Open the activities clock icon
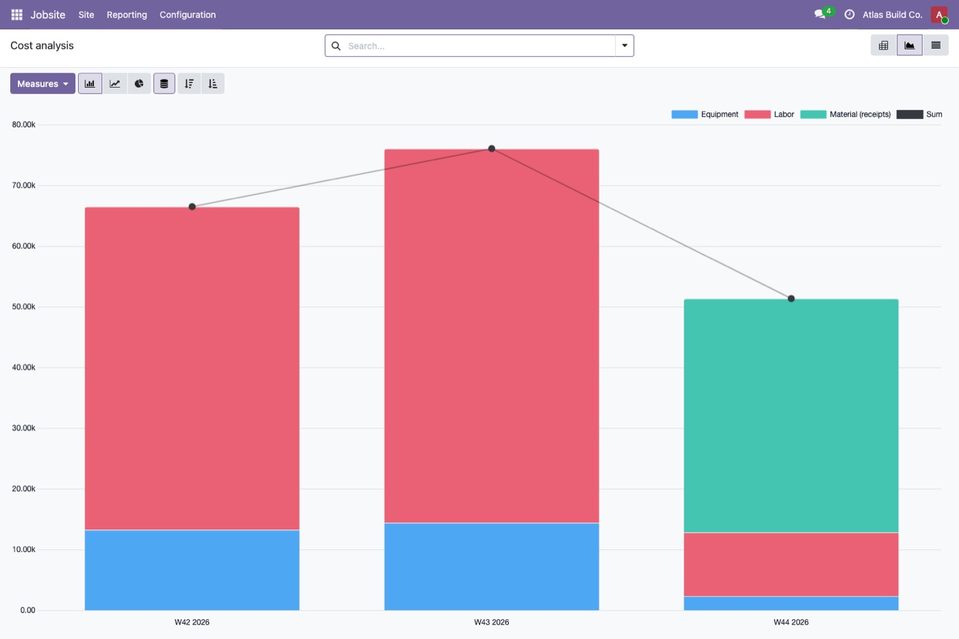The image size is (959, 639). [x=850, y=15]
